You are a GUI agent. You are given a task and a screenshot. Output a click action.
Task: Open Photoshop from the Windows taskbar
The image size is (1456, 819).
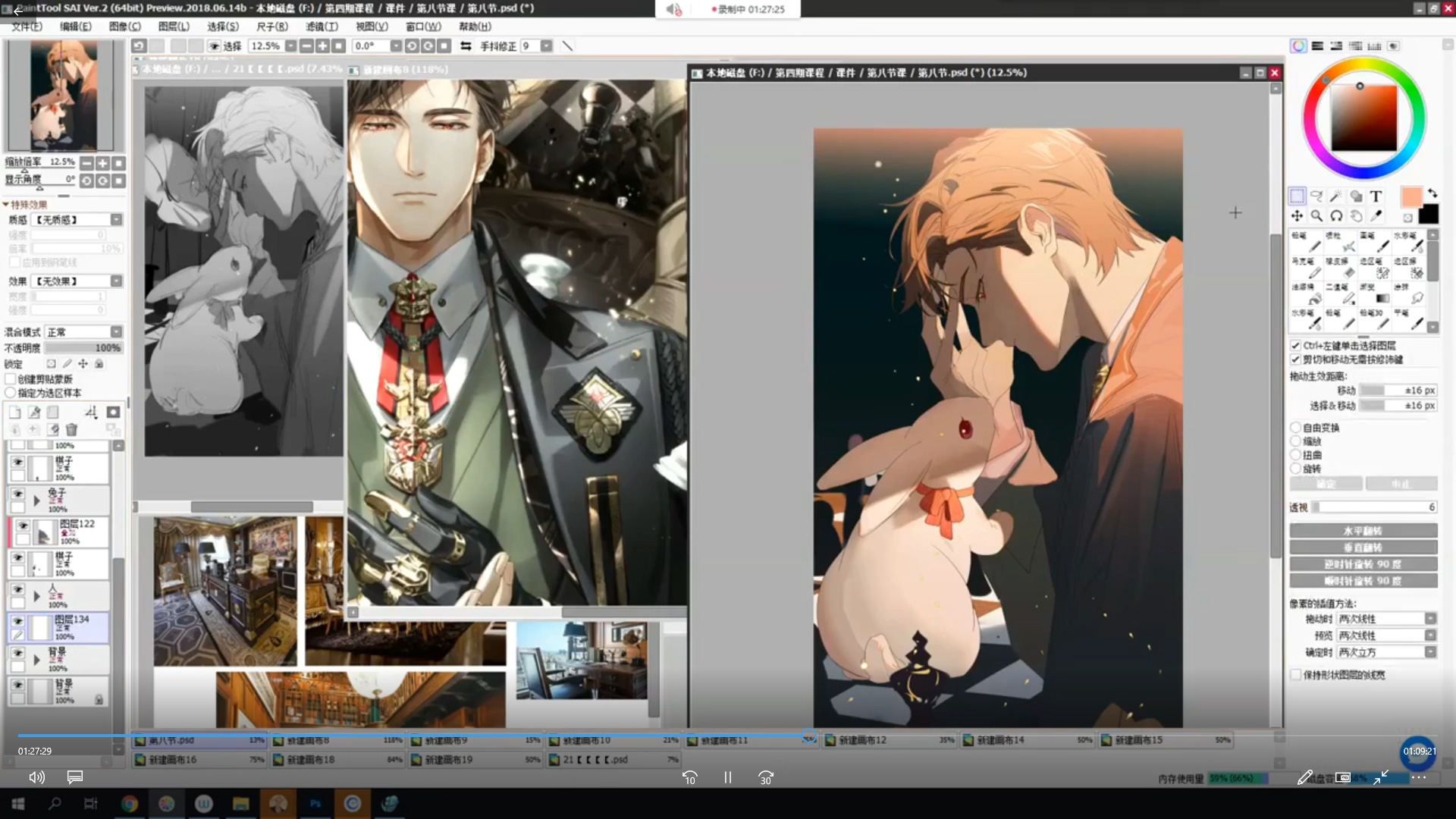[x=315, y=804]
